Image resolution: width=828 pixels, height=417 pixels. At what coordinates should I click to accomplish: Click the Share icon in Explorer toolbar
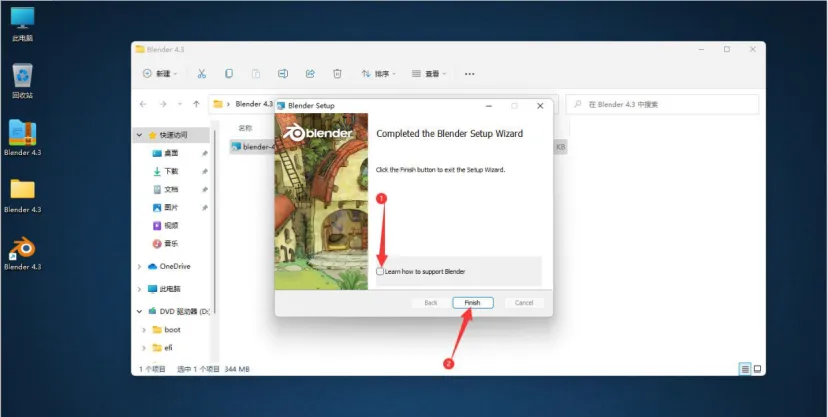coord(310,74)
